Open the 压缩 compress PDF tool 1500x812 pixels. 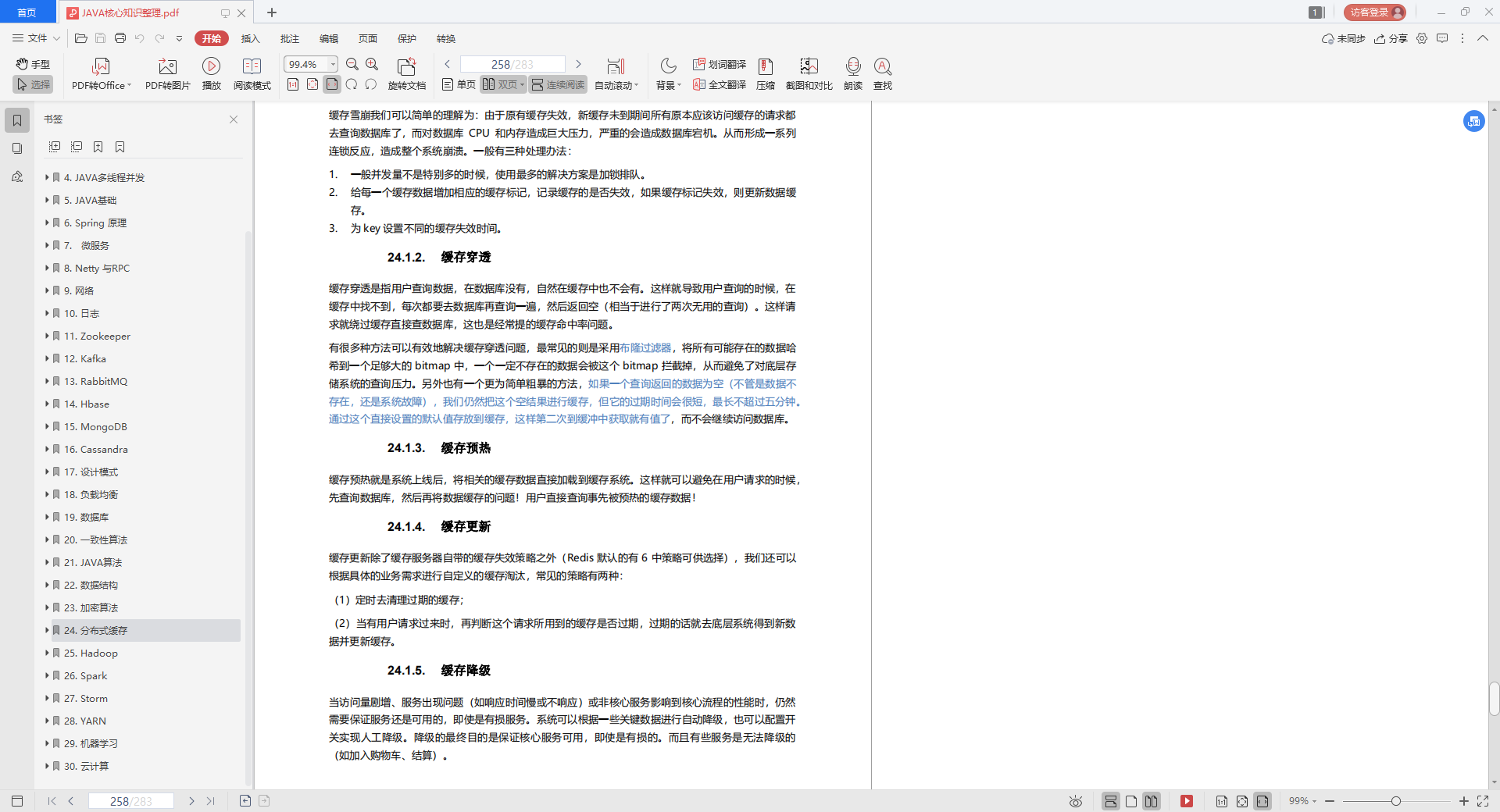(765, 74)
